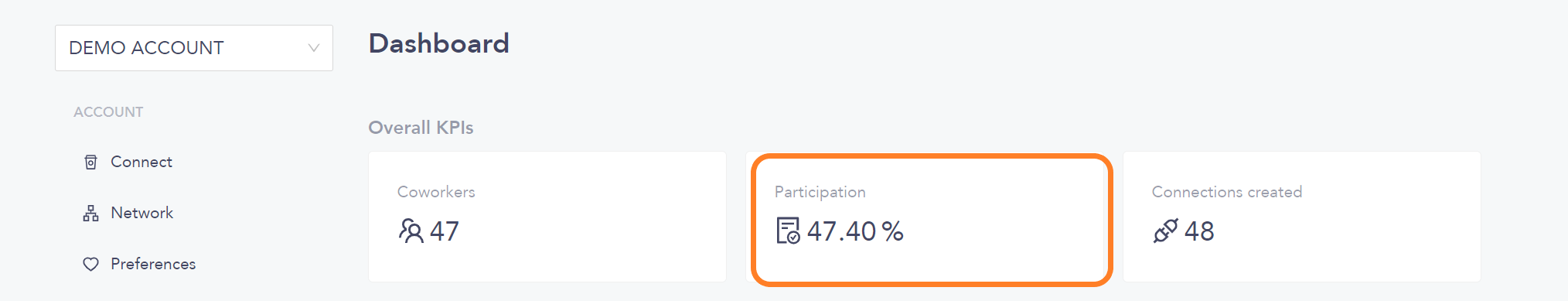Click the connections count 48
The image size is (1568, 301).
coord(1199,231)
